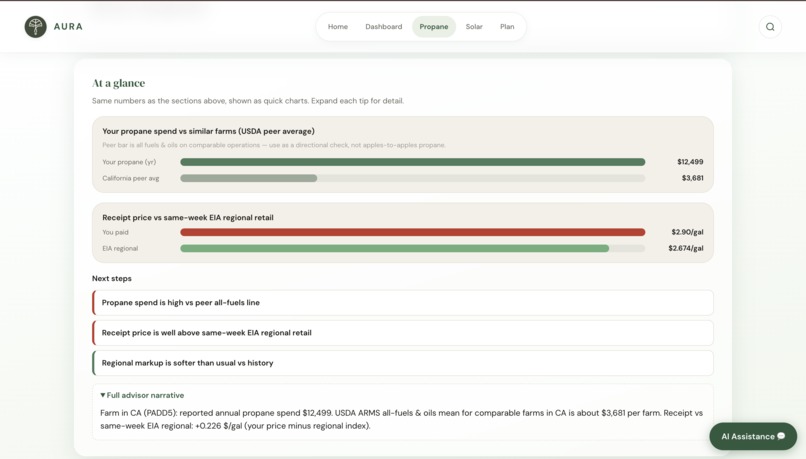Image resolution: width=806 pixels, height=459 pixels.
Task: Click the chat bubble icon in AI Assistance
Action: 781,436
